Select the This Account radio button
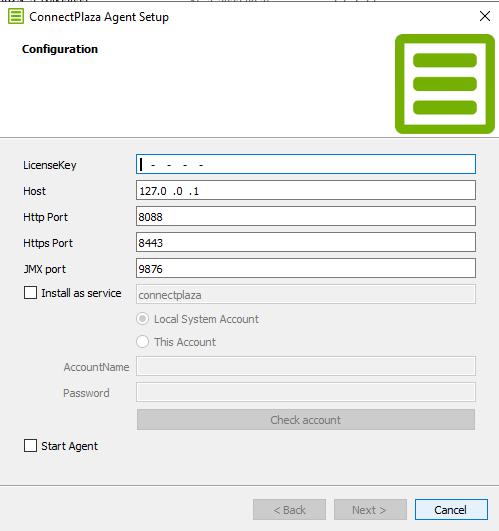Viewport: 499px width, 531px height. point(143,342)
